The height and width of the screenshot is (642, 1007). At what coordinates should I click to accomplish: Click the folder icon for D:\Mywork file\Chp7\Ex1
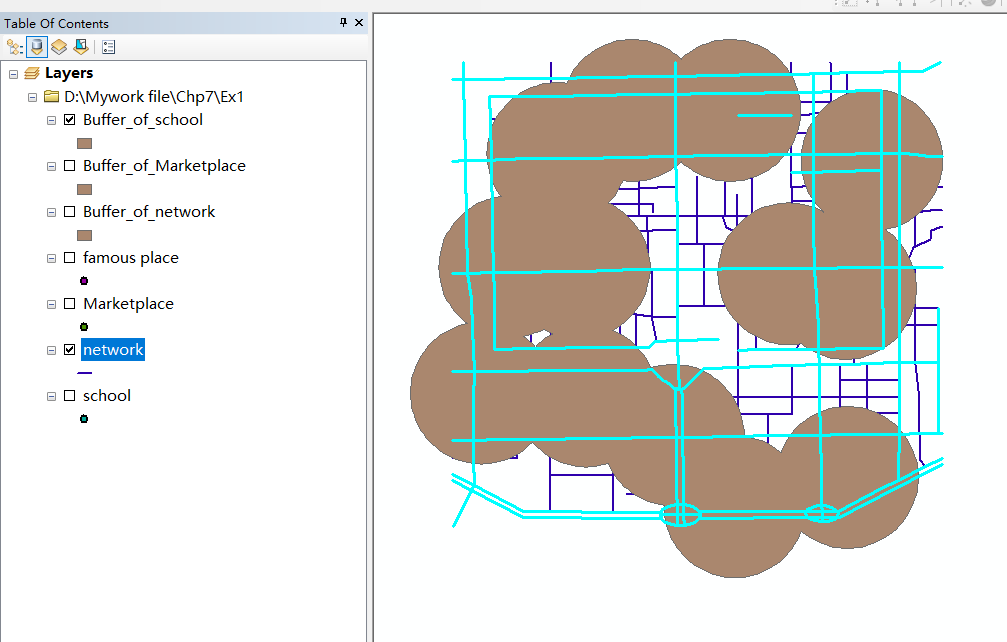point(51,97)
